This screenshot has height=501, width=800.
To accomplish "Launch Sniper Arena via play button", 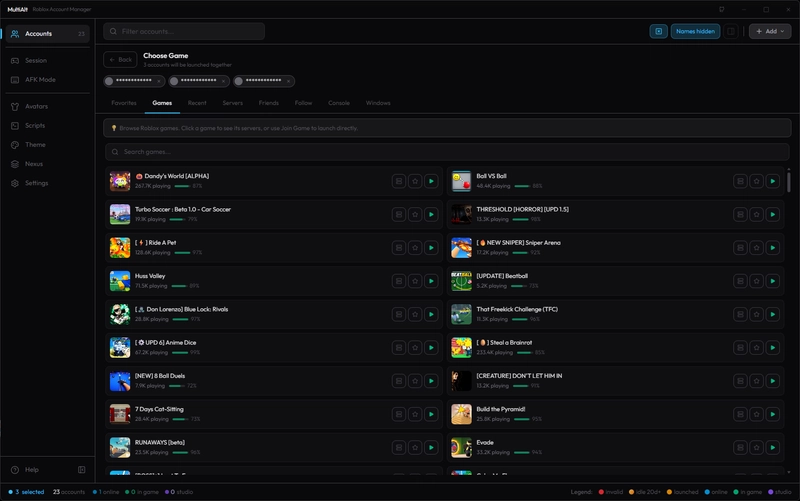I will click(772, 247).
